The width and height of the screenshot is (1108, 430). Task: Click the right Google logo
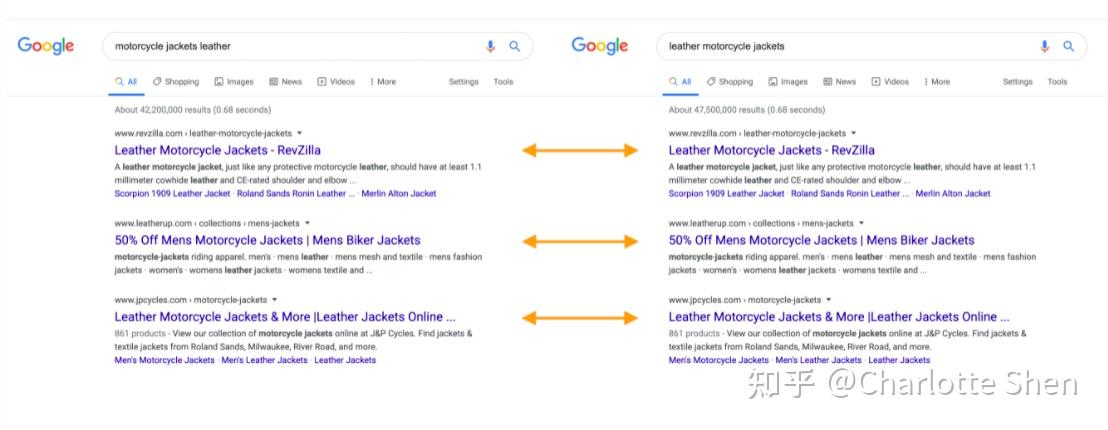coord(600,46)
